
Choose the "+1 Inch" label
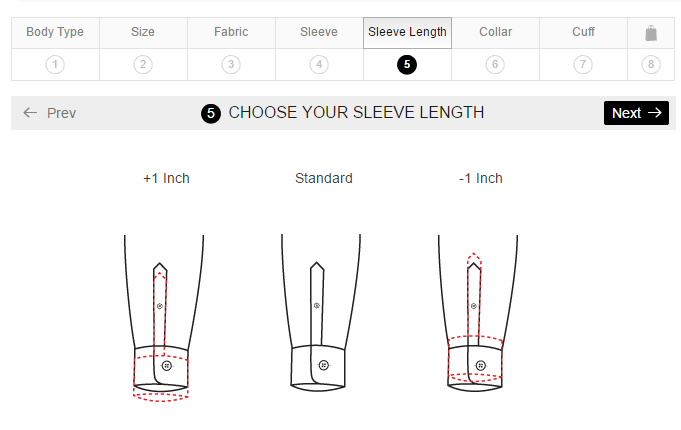point(166,179)
